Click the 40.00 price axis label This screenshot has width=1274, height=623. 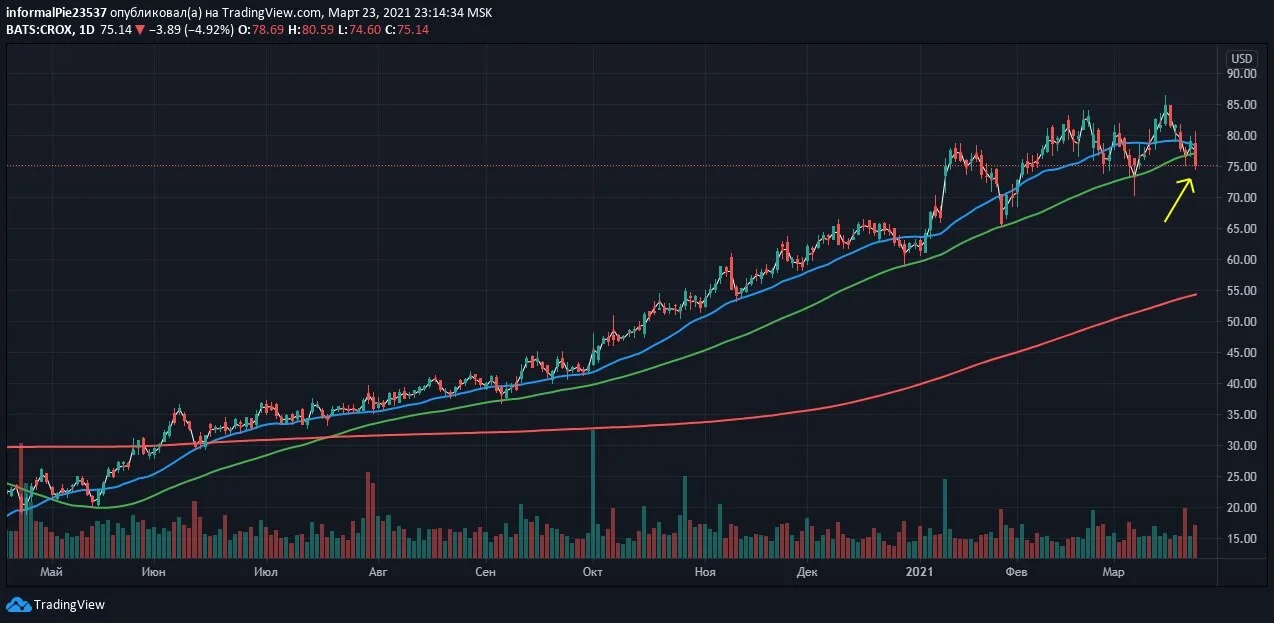point(1243,383)
